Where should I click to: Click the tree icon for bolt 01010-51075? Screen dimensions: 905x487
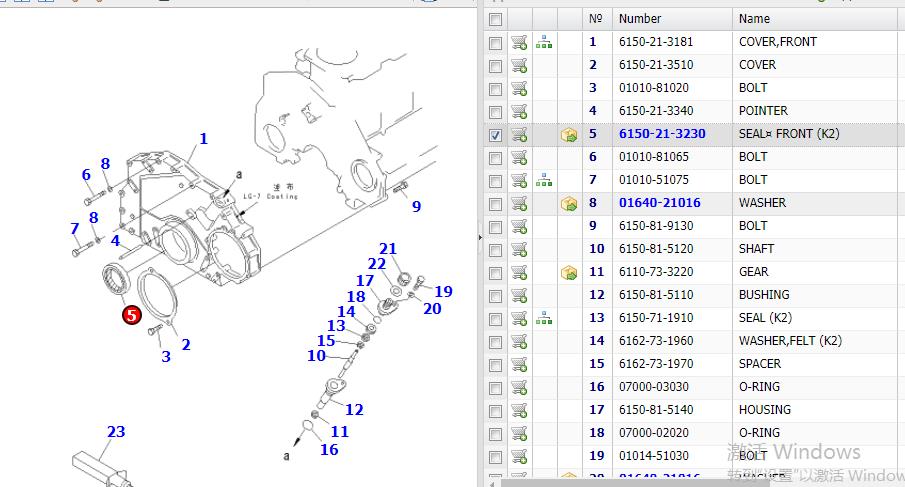[x=544, y=180]
